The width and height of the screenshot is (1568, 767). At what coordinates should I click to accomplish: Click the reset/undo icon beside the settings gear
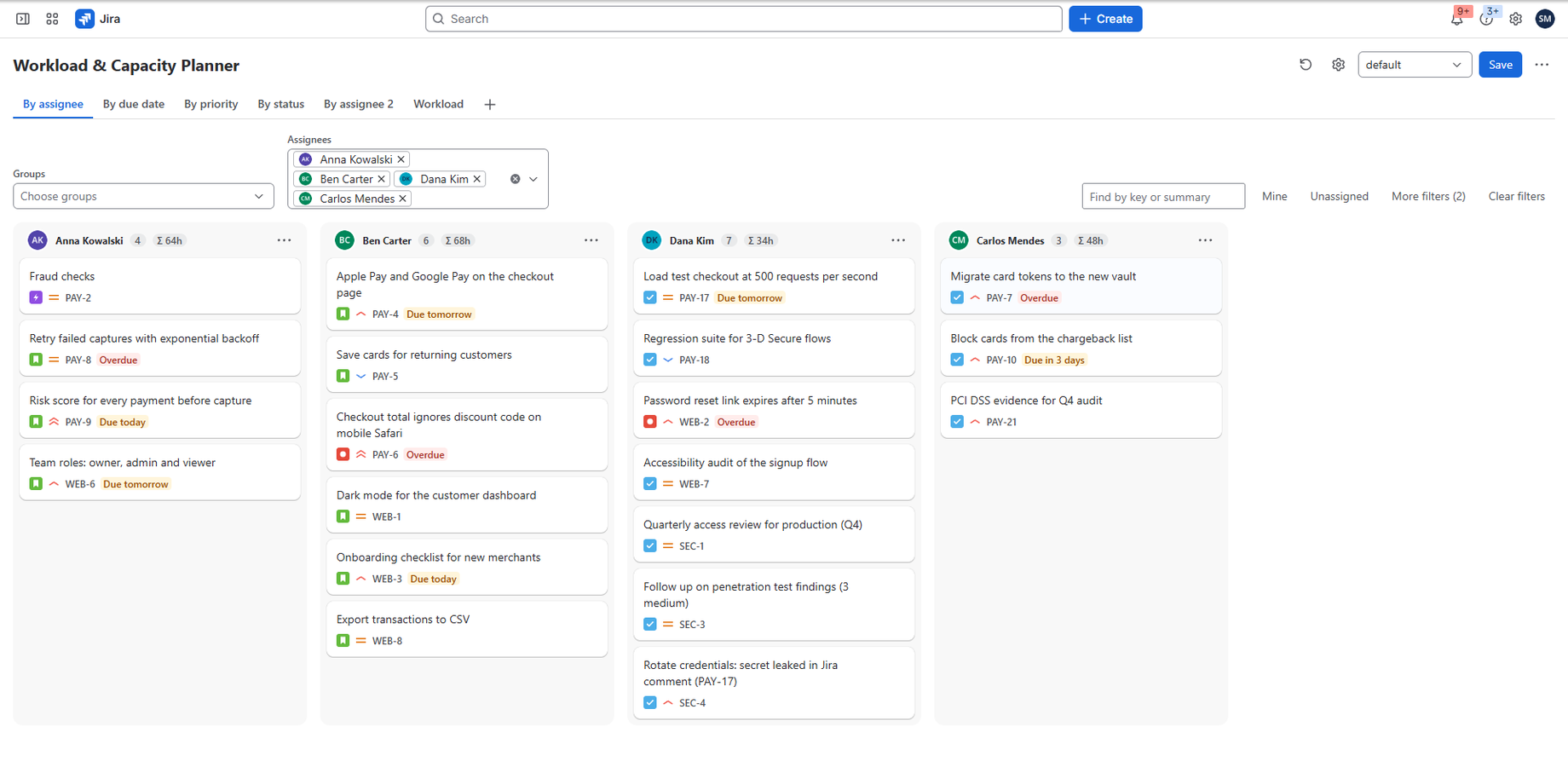pyautogui.click(x=1306, y=65)
